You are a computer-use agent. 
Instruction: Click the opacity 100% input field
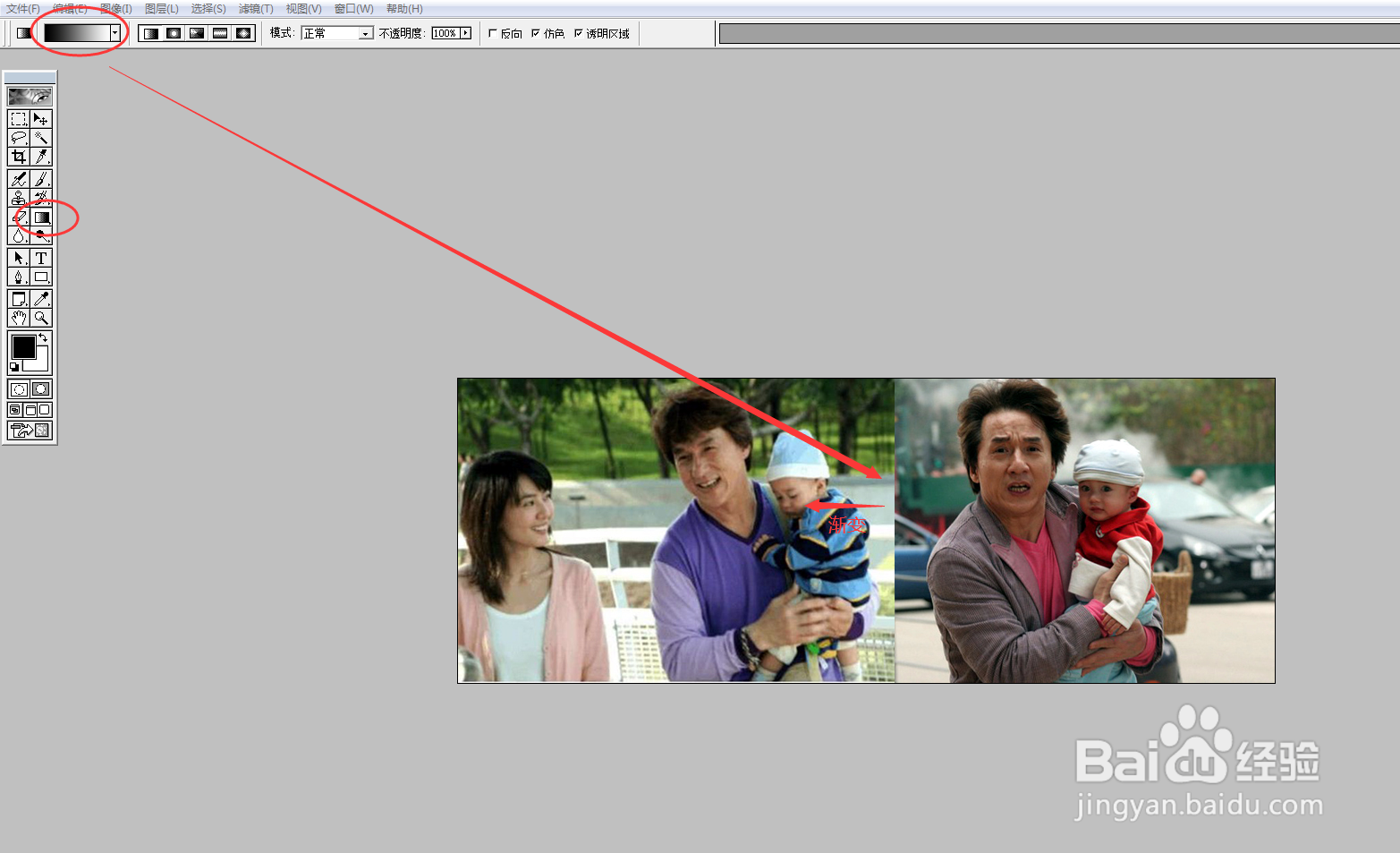click(x=445, y=33)
